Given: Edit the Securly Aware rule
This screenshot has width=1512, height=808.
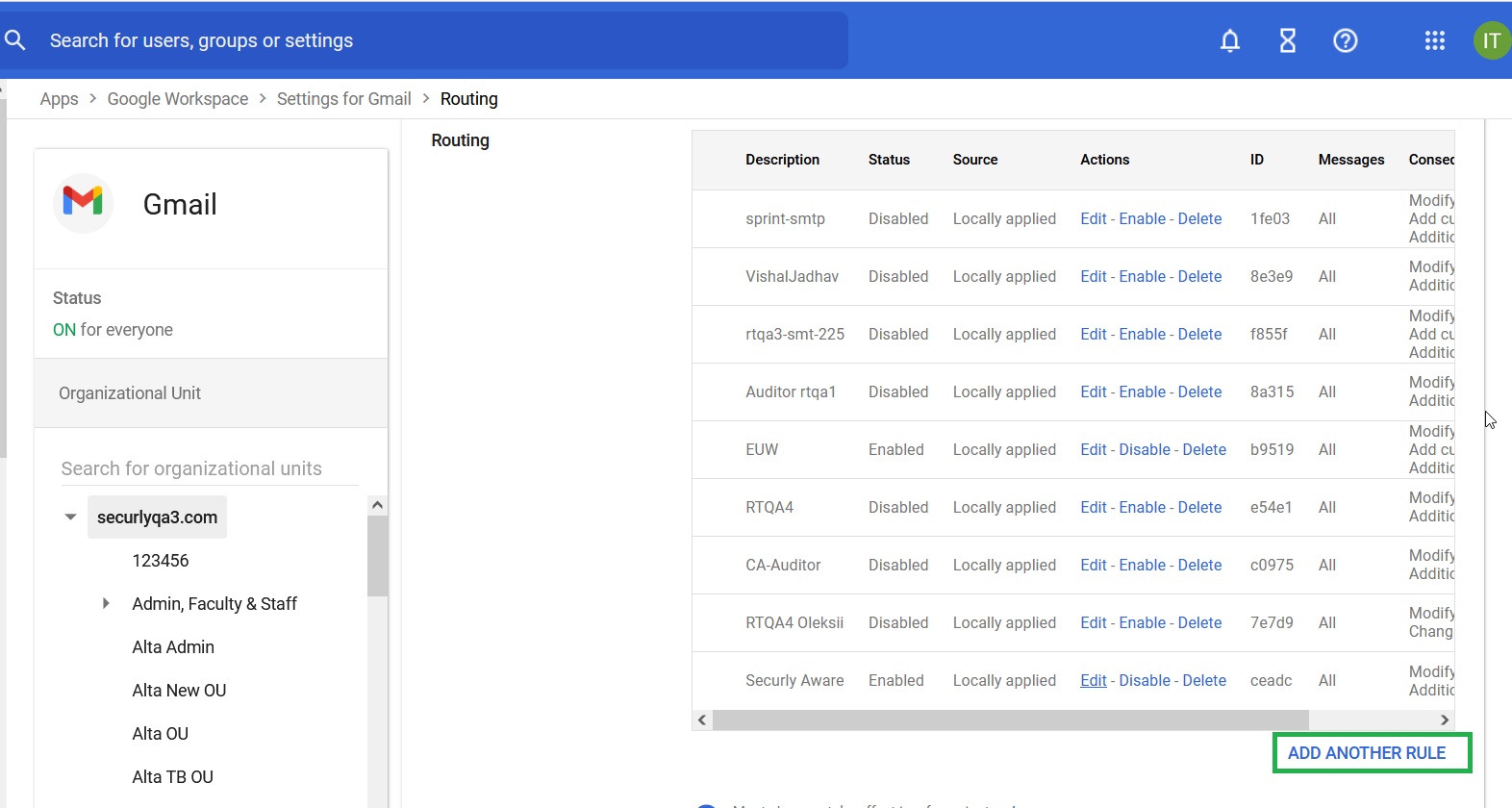Looking at the screenshot, I should pos(1094,681).
